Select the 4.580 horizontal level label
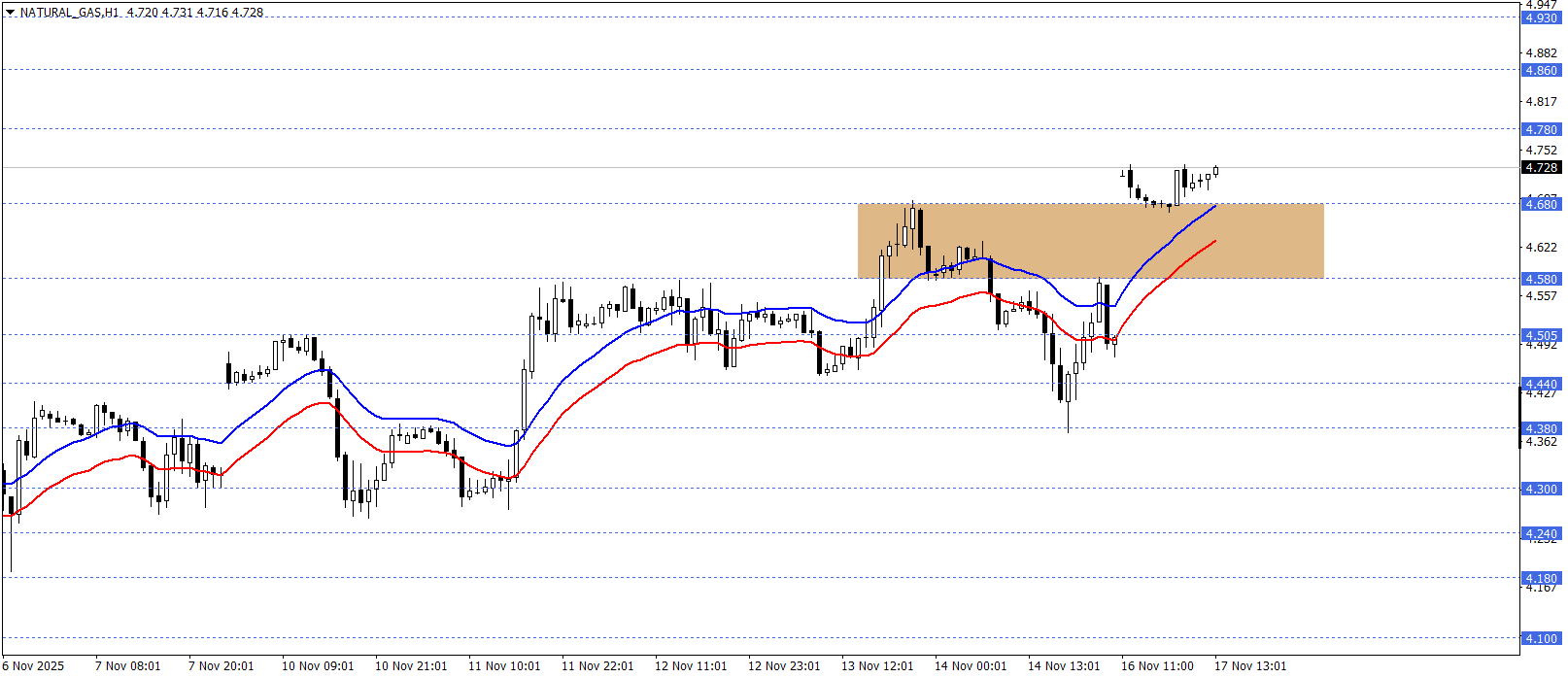The height and width of the screenshot is (678, 1568). (x=1541, y=280)
